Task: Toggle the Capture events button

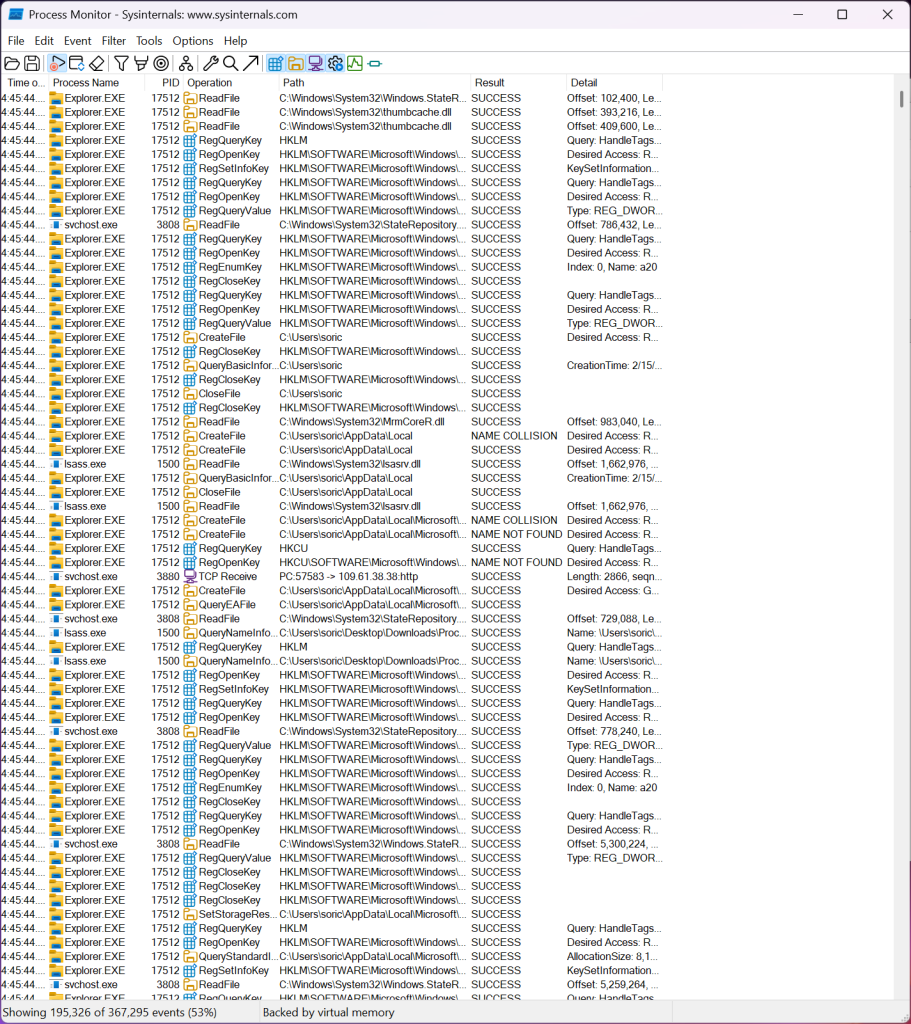Action: [x=57, y=63]
